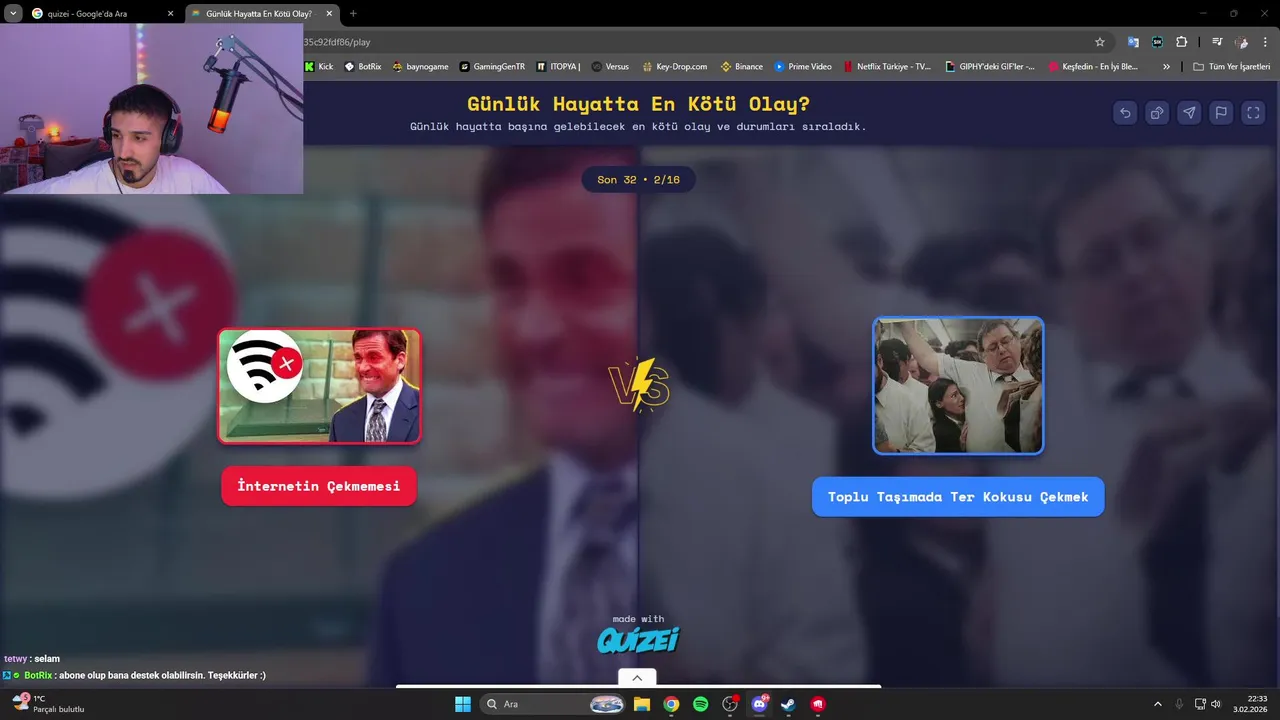The height and width of the screenshot is (720, 1280).
Task: Click the paper-plane share icon
Action: tap(1189, 113)
